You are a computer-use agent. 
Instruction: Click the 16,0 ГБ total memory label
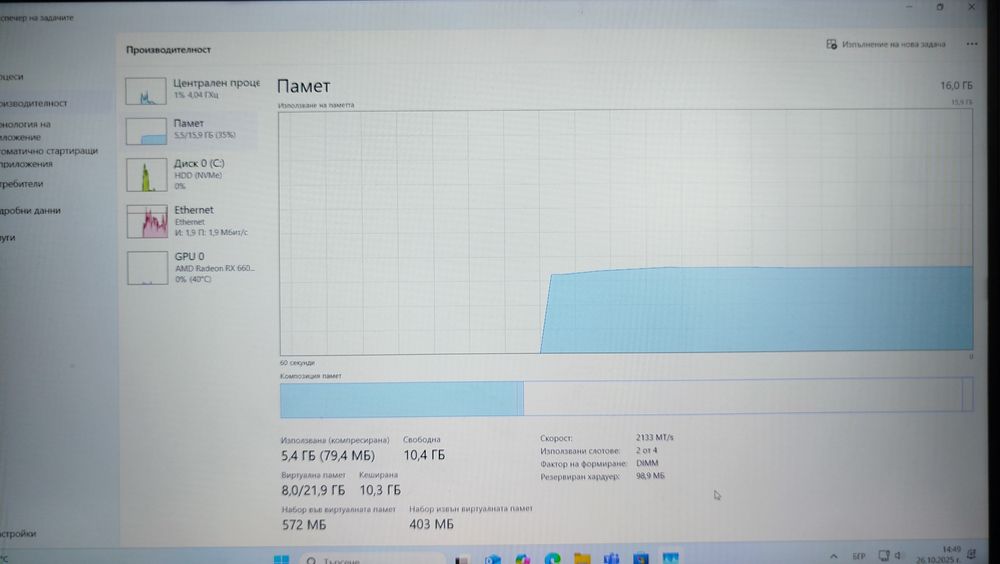(956, 85)
